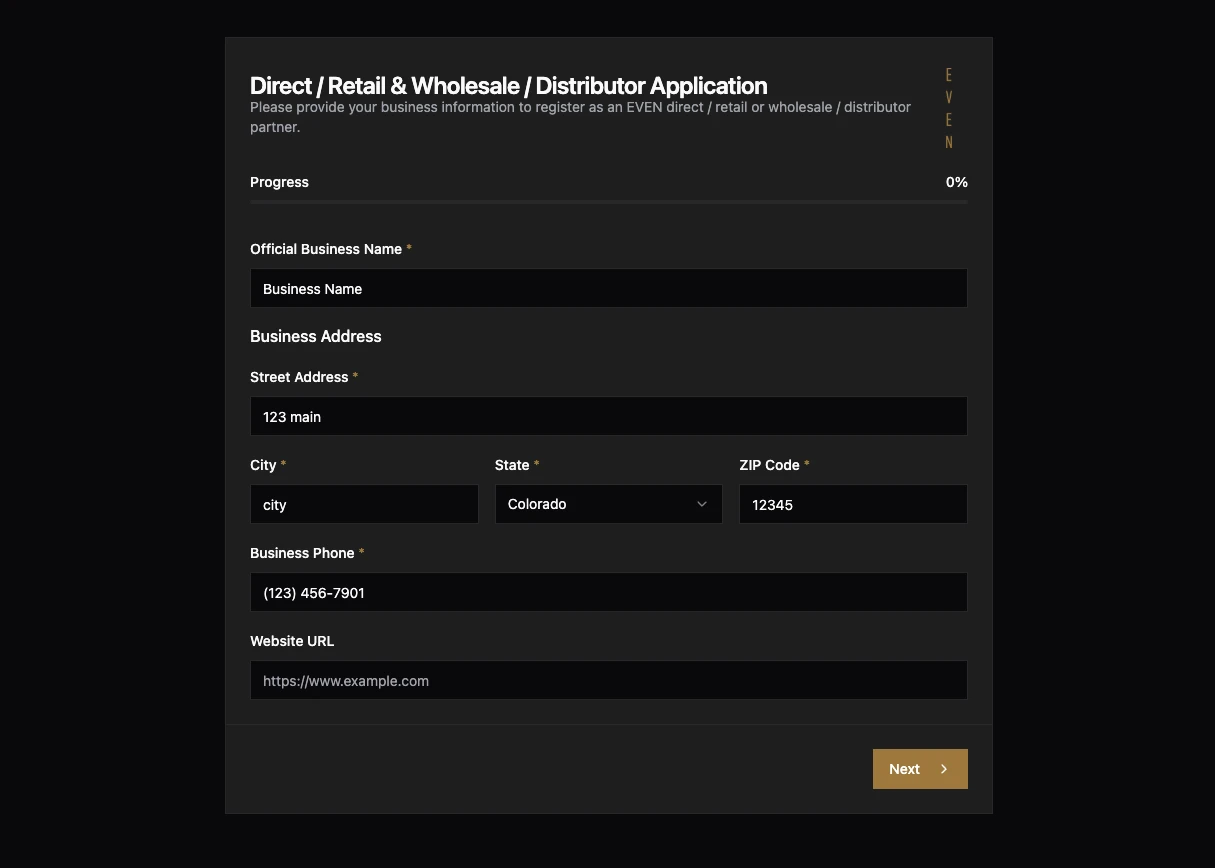Click the Official Business Name field
This screenshot has height=868, width=1215.
[608, 288]
